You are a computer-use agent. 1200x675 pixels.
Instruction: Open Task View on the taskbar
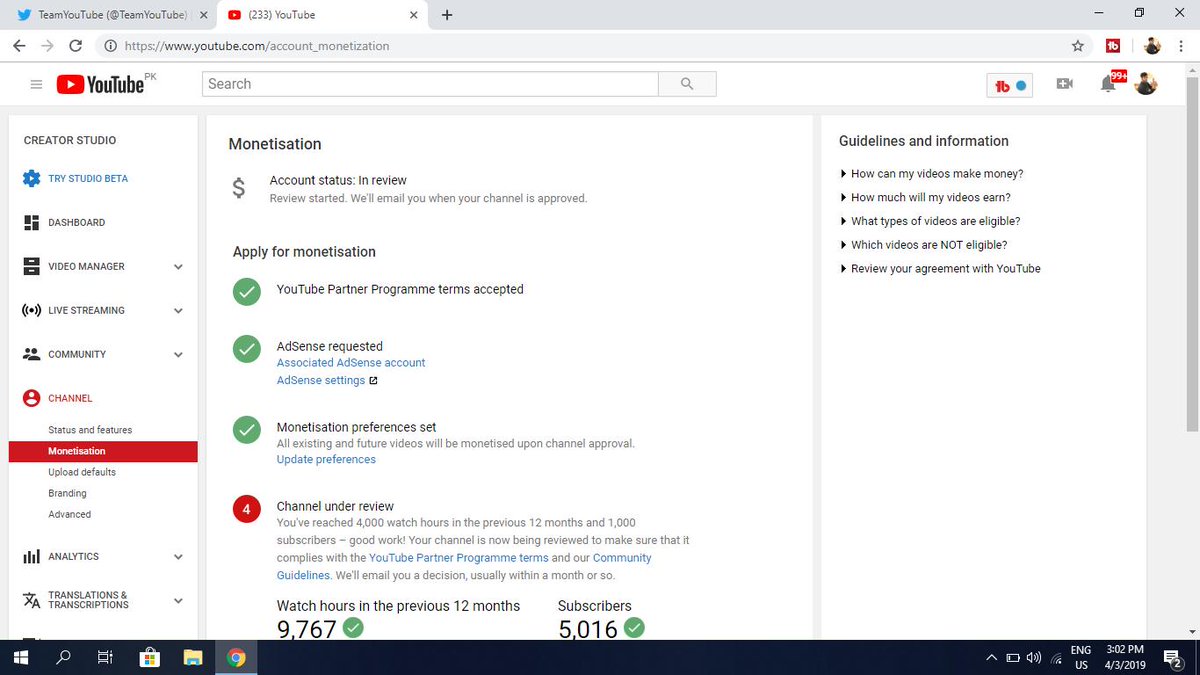pos(105,657)
